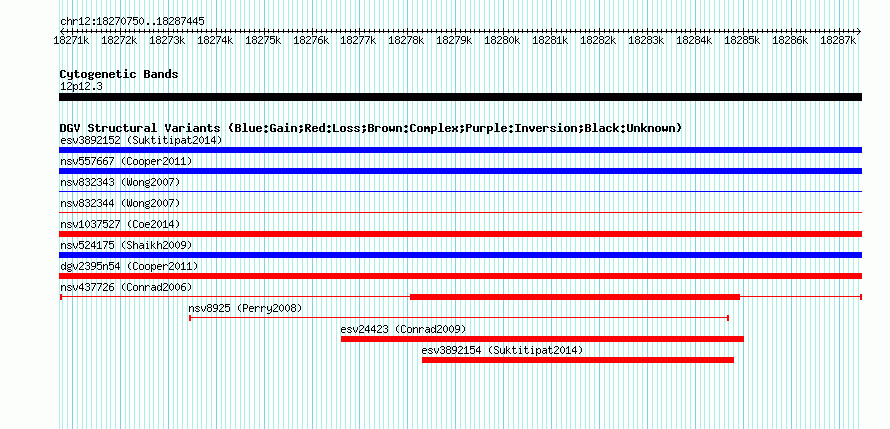Viewport: 890px width, 429px height.
Task: Click the nsv524175 (Shaikh2009) label
Action: [x=126, y=245]
